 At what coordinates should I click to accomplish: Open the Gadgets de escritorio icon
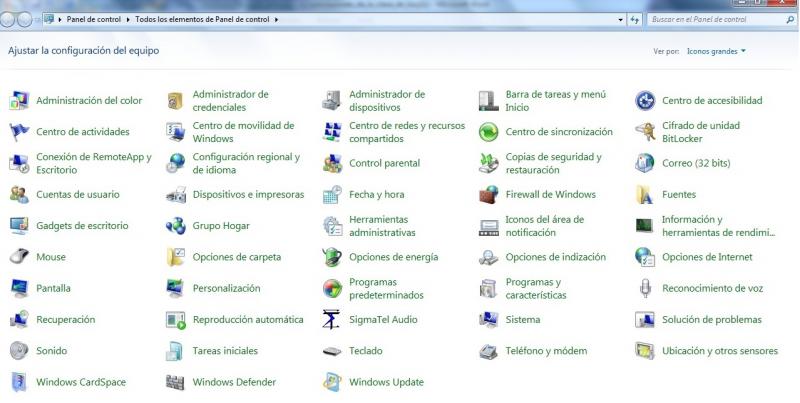tap(19, 225)
